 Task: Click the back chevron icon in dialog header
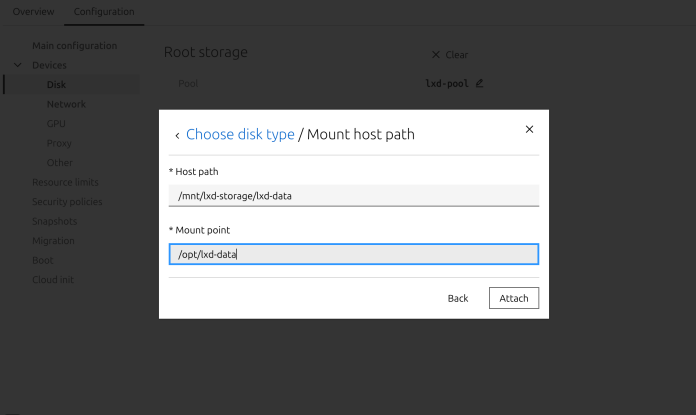[177, 135]
